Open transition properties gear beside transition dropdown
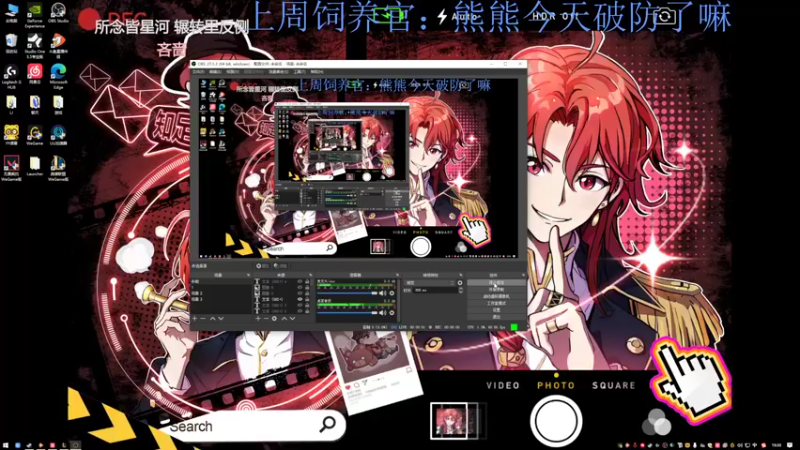Screen dimensions: 800x450 (460, 283)
